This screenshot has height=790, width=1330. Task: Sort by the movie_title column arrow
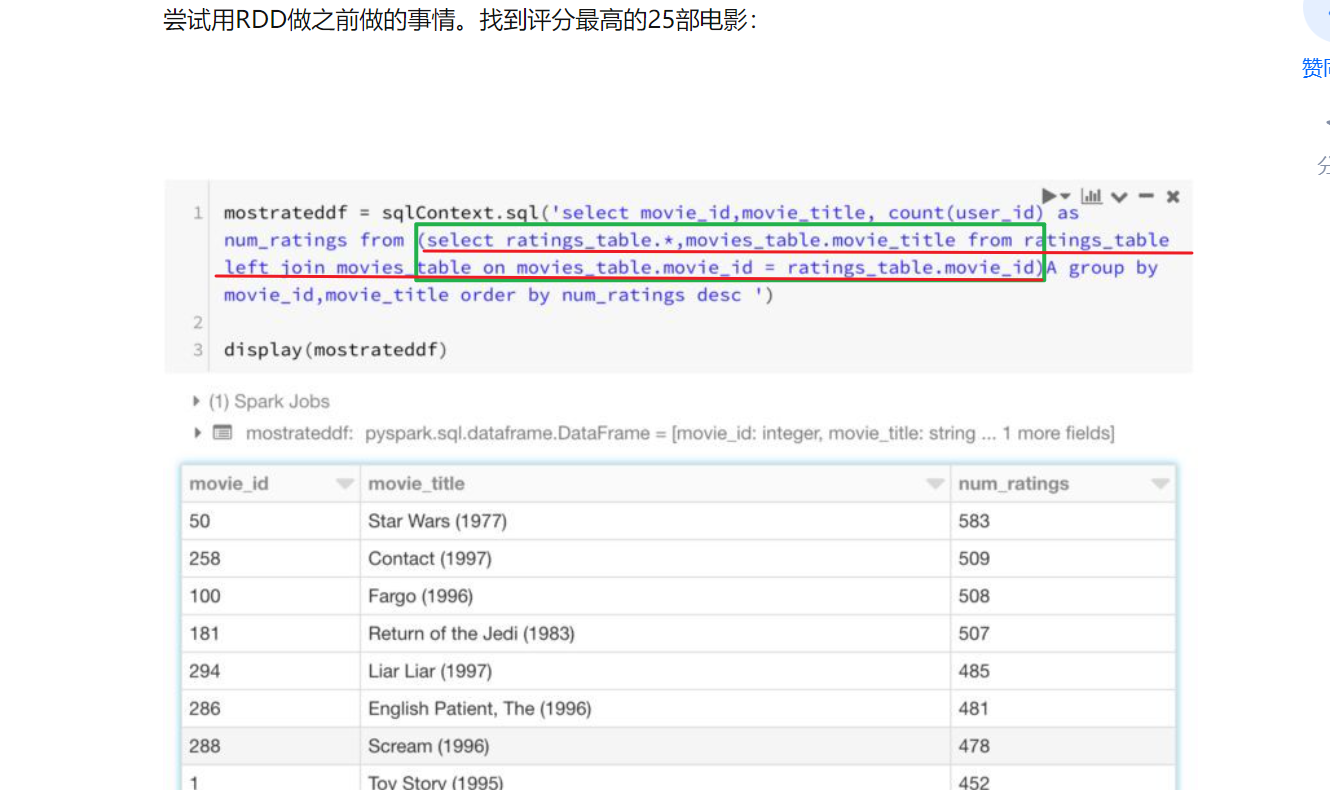click(935, 484)
